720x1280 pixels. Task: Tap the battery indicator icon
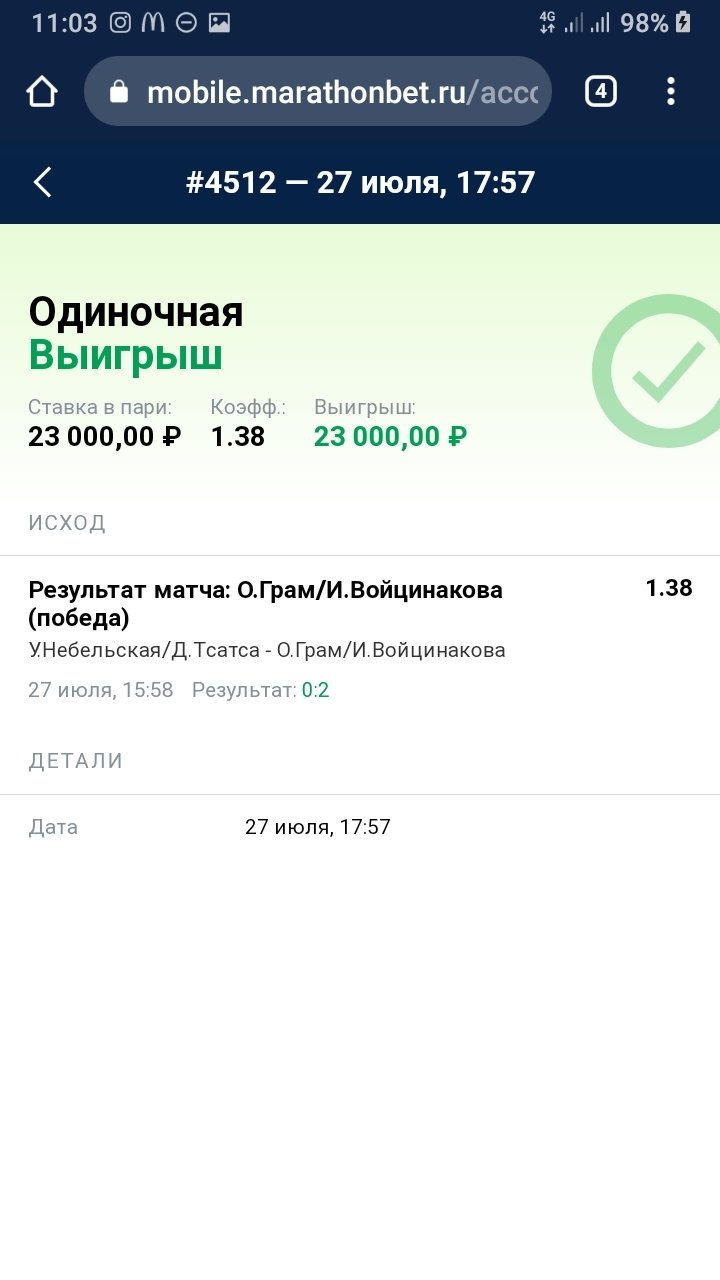[x=684, y=23]
